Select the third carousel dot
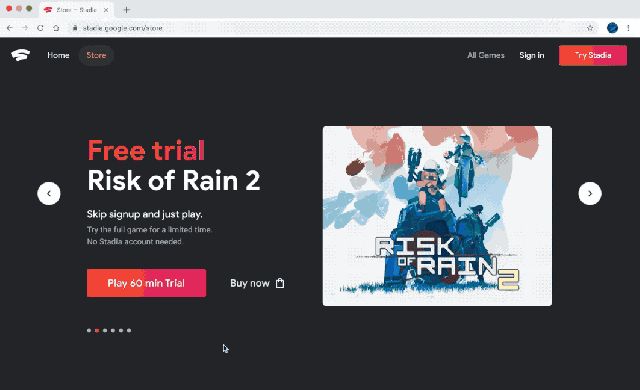The image size is (640, 390). click(x=105, y=330)
